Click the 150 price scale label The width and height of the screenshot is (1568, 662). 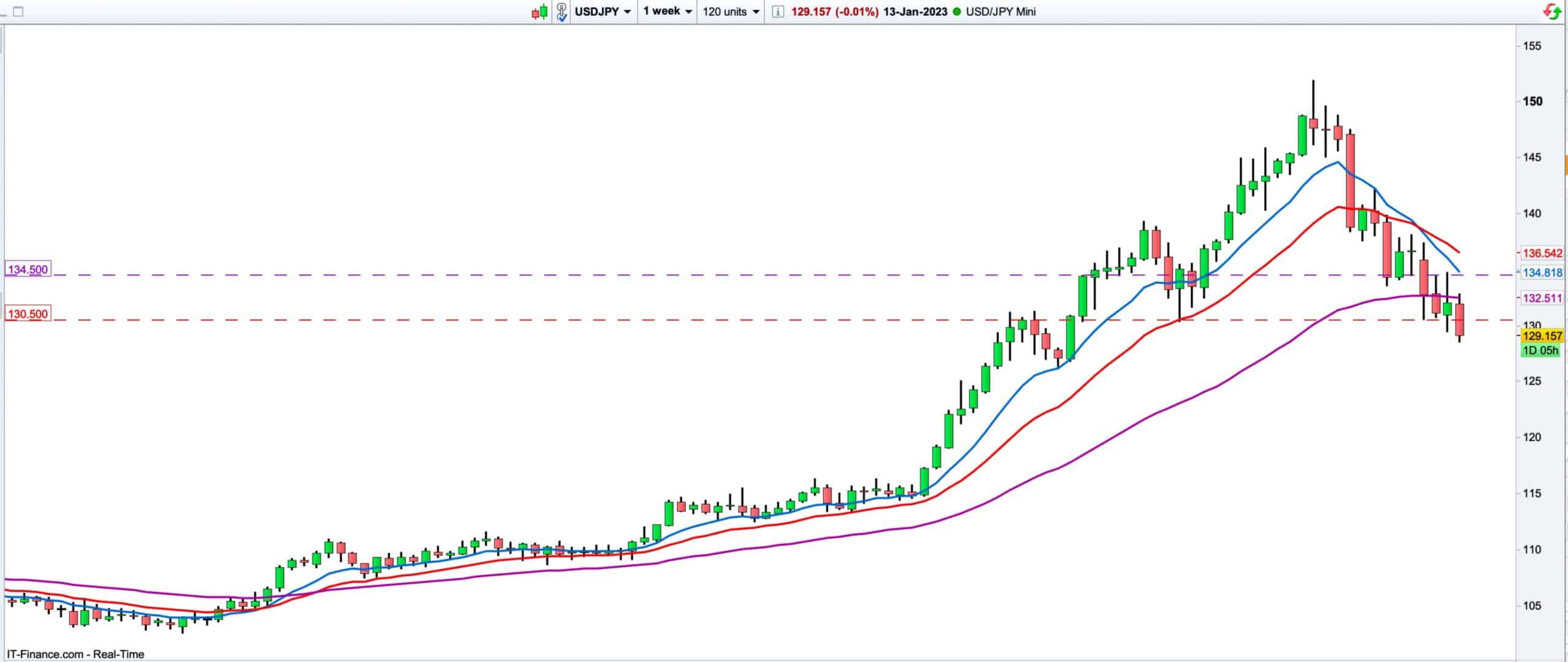pos(1532,102)
